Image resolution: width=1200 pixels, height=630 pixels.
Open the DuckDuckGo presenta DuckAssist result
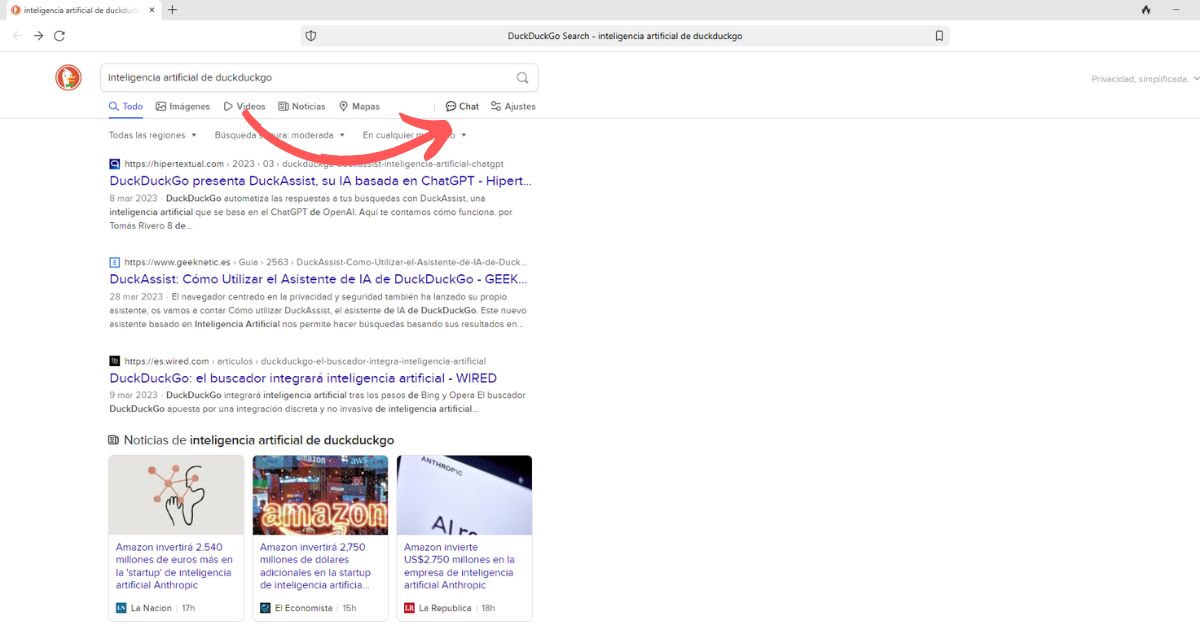coord(320,181)
